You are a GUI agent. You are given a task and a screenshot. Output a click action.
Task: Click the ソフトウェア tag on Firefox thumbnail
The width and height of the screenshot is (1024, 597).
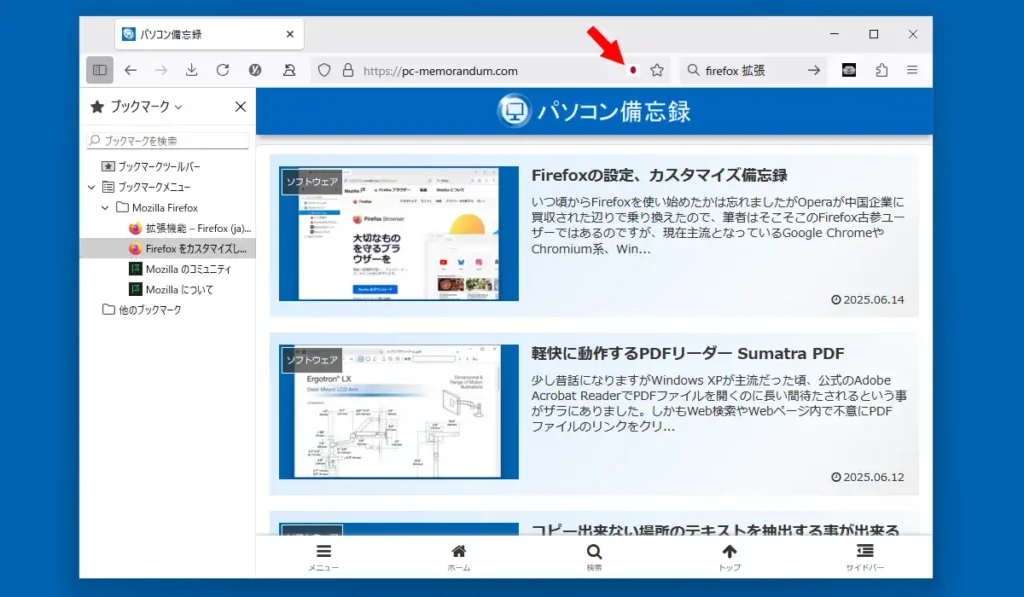click(x=312, y=182)
